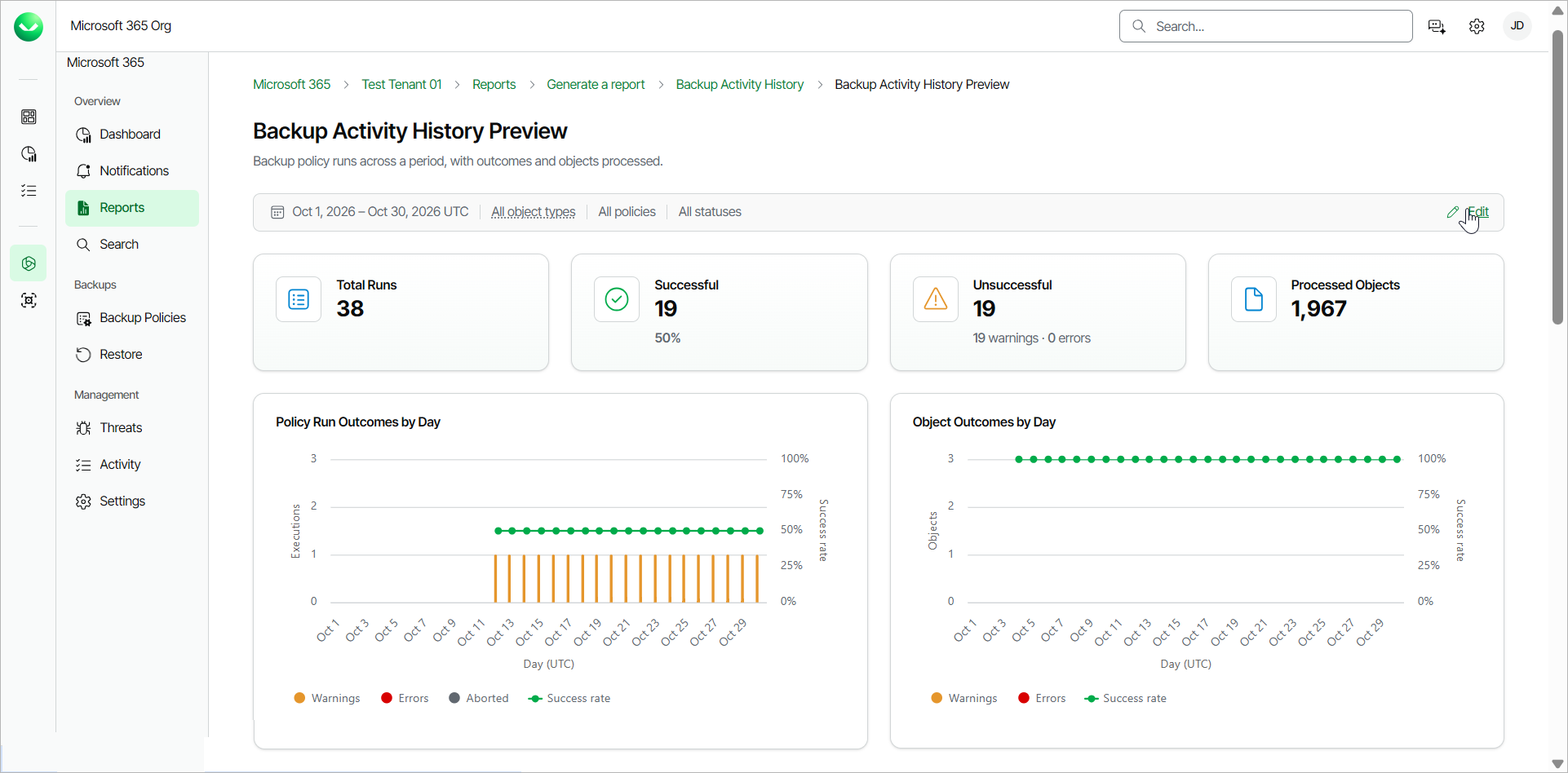Image resolution: width=1568 pixels, height=773 pixels.
Task: Open the task list icon in left rail
Action: coord(29,191)
